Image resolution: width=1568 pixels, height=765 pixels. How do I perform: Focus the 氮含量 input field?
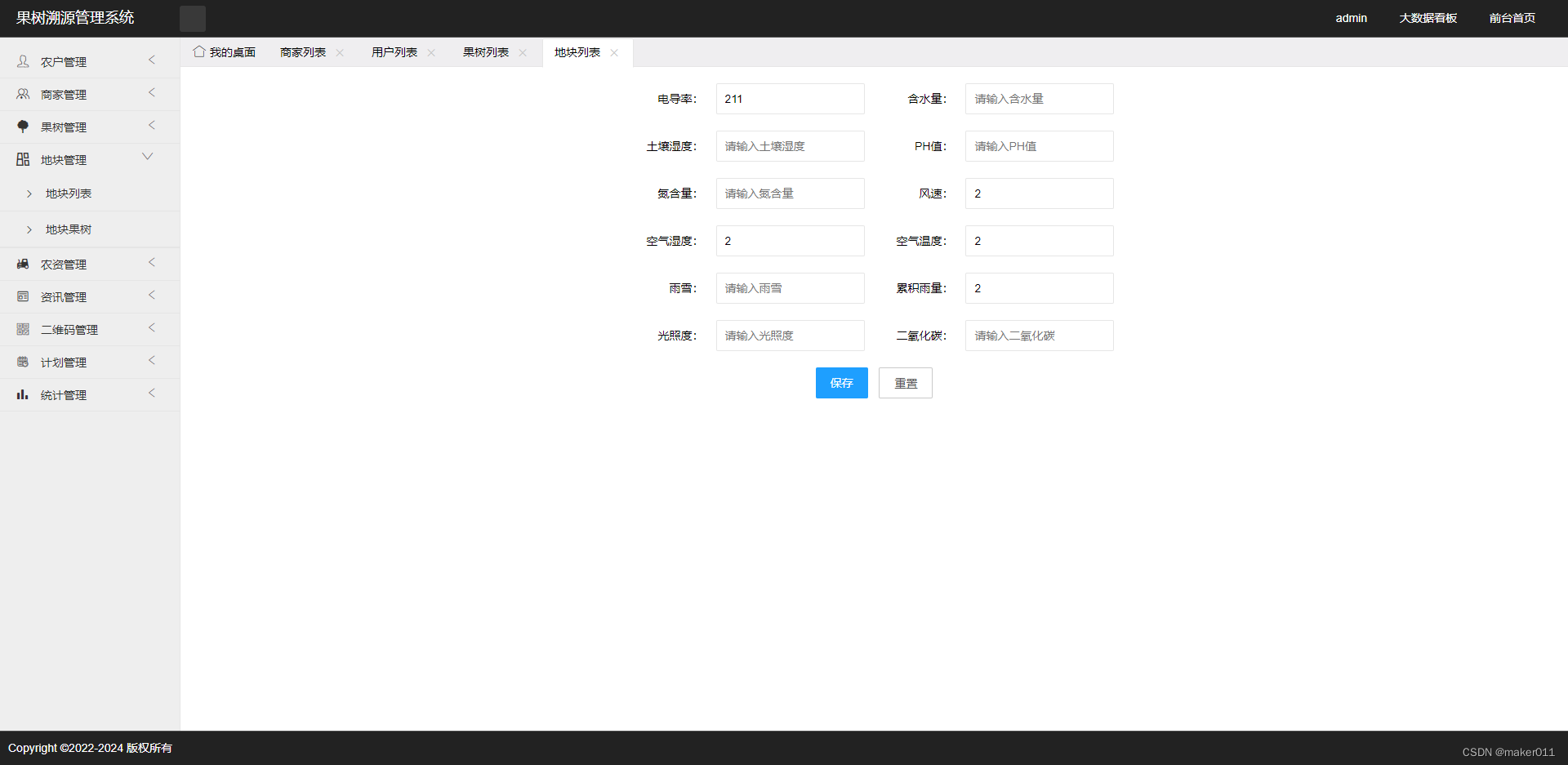[791, 193]
